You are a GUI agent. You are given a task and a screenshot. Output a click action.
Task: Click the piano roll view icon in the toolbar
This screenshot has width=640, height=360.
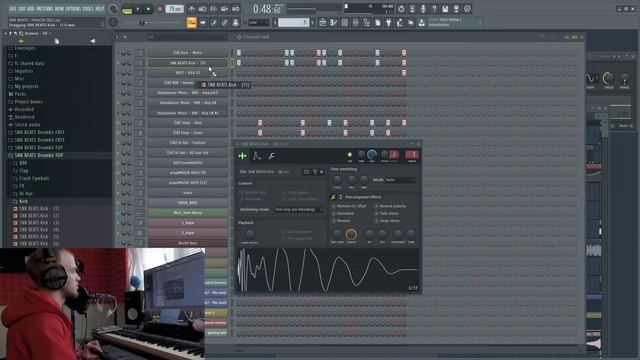[333, 23]
